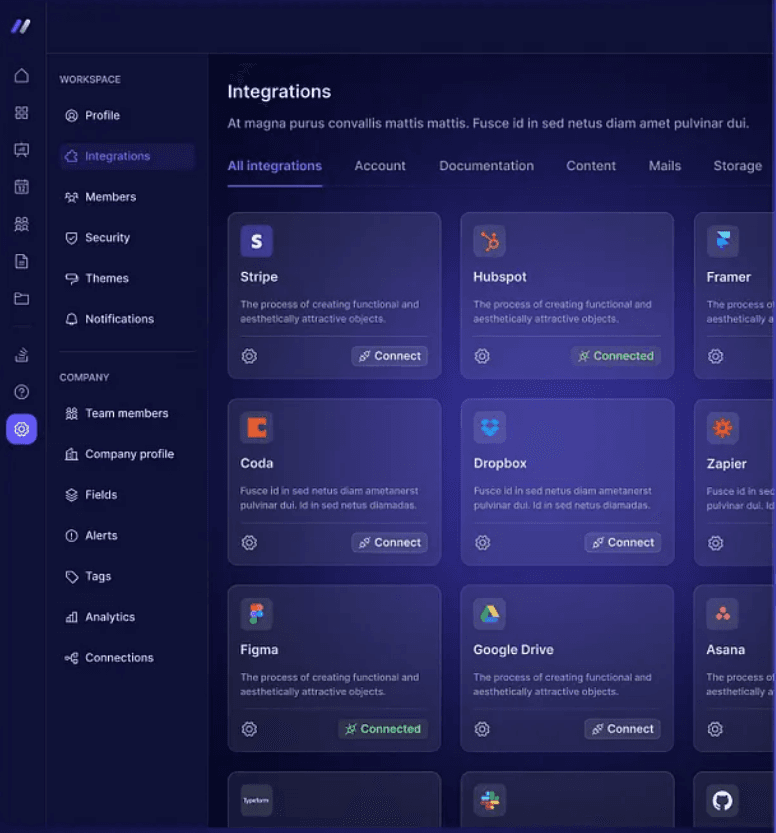Connect the Coda integration
Viewport: 776px width, 833px height.
pos(389,542)
